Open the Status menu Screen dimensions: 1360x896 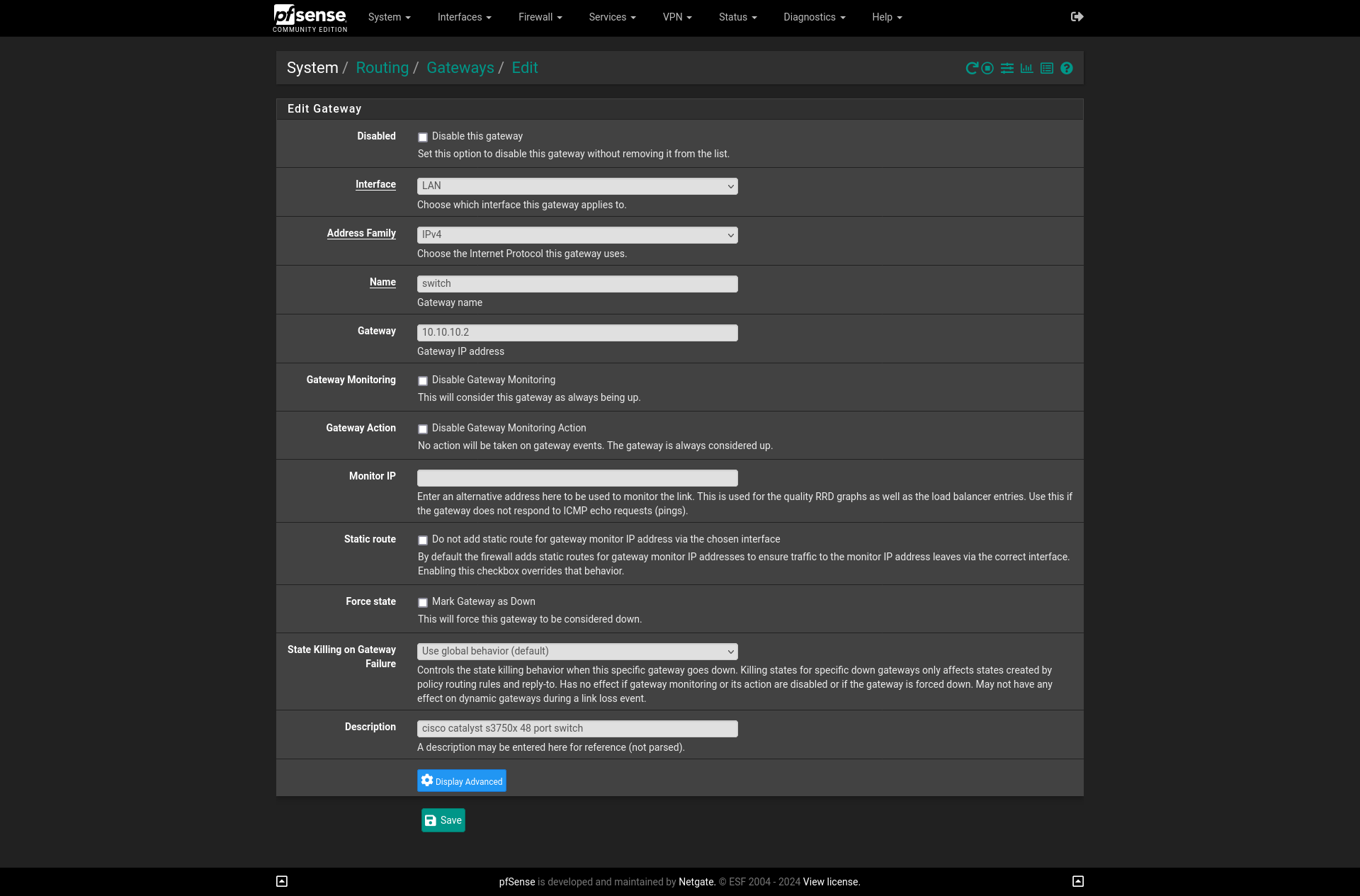[x=737, y=17]
